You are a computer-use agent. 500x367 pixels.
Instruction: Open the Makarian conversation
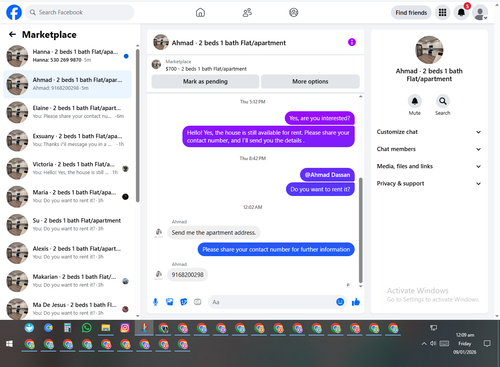pos(67,281)
